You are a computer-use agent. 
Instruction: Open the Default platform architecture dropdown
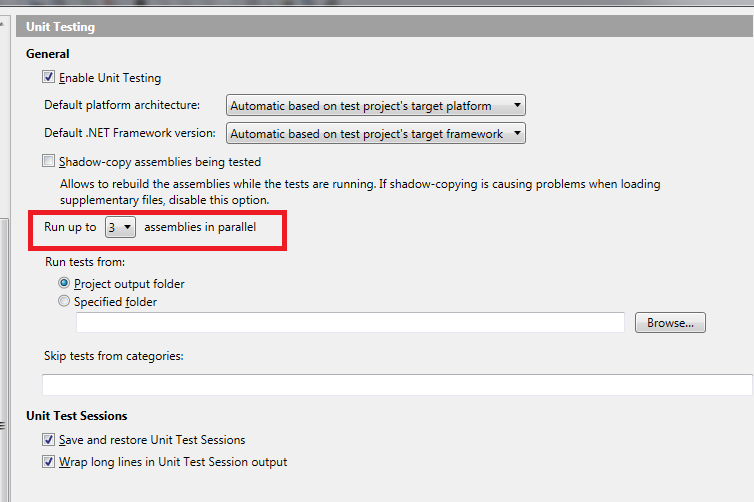tap(376, 105)
